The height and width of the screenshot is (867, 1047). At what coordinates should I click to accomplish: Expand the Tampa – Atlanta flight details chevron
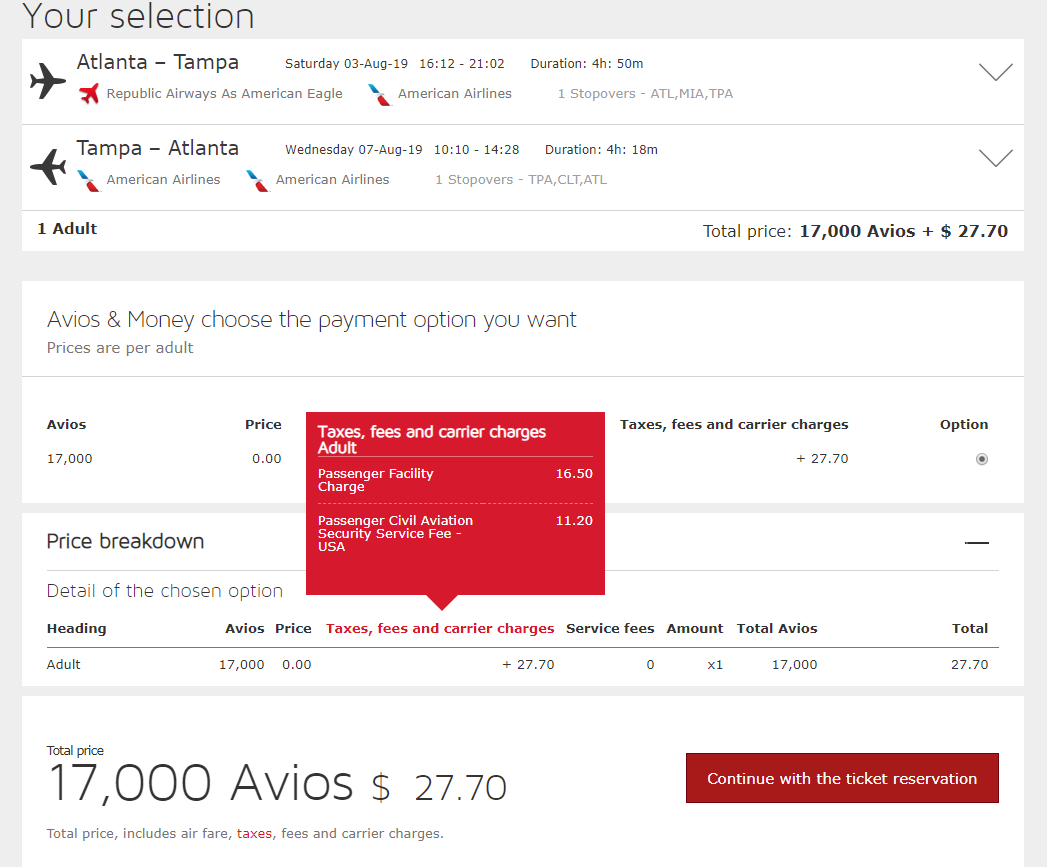coord(995,158)
